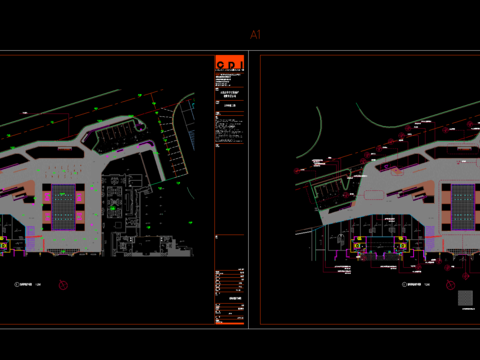Screen dimensions: 480x360
Task: Select the orange CDI logo block
Action: (230, 62)
